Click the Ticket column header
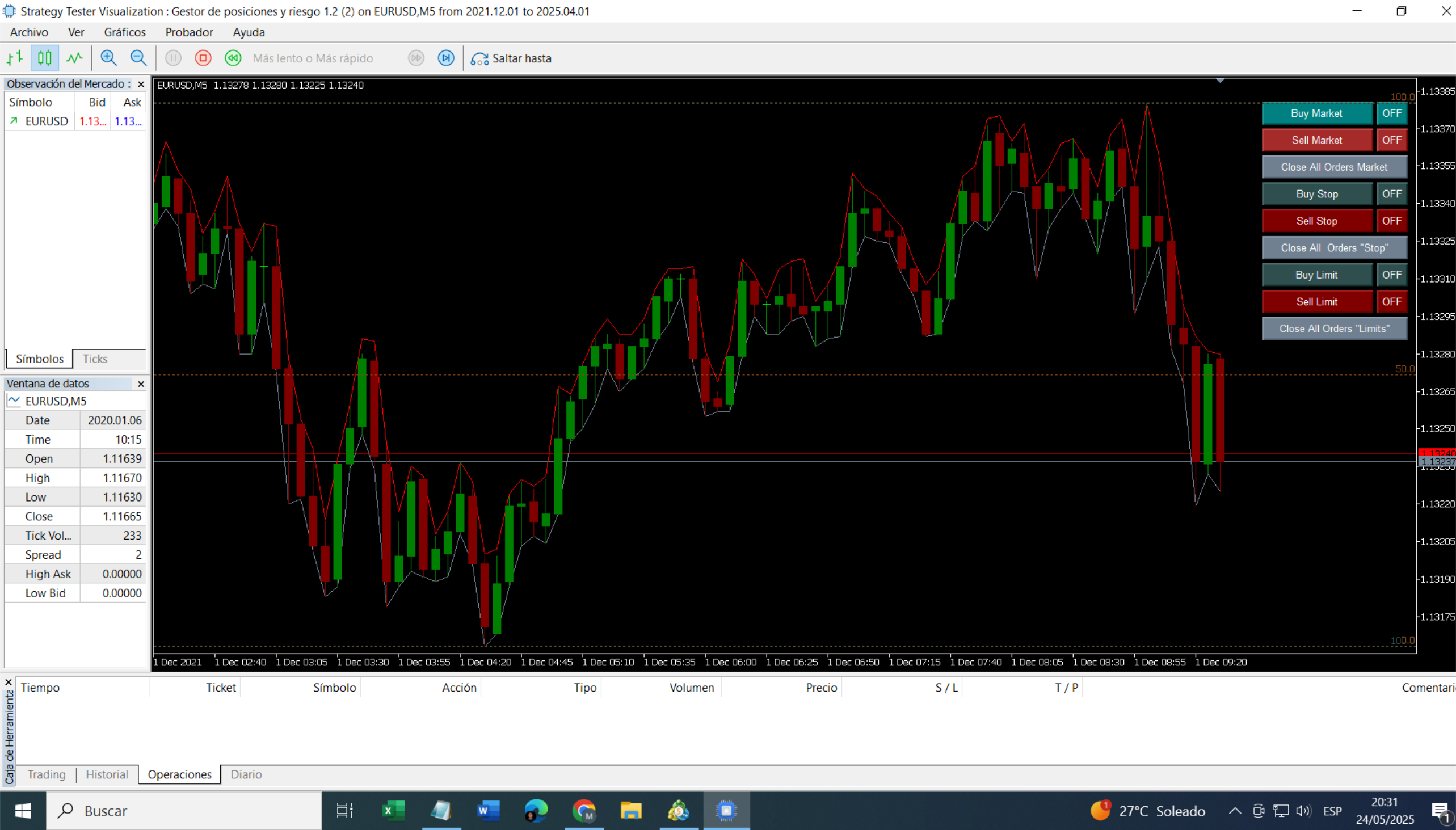1456x830 pixels. pos(196,688)
